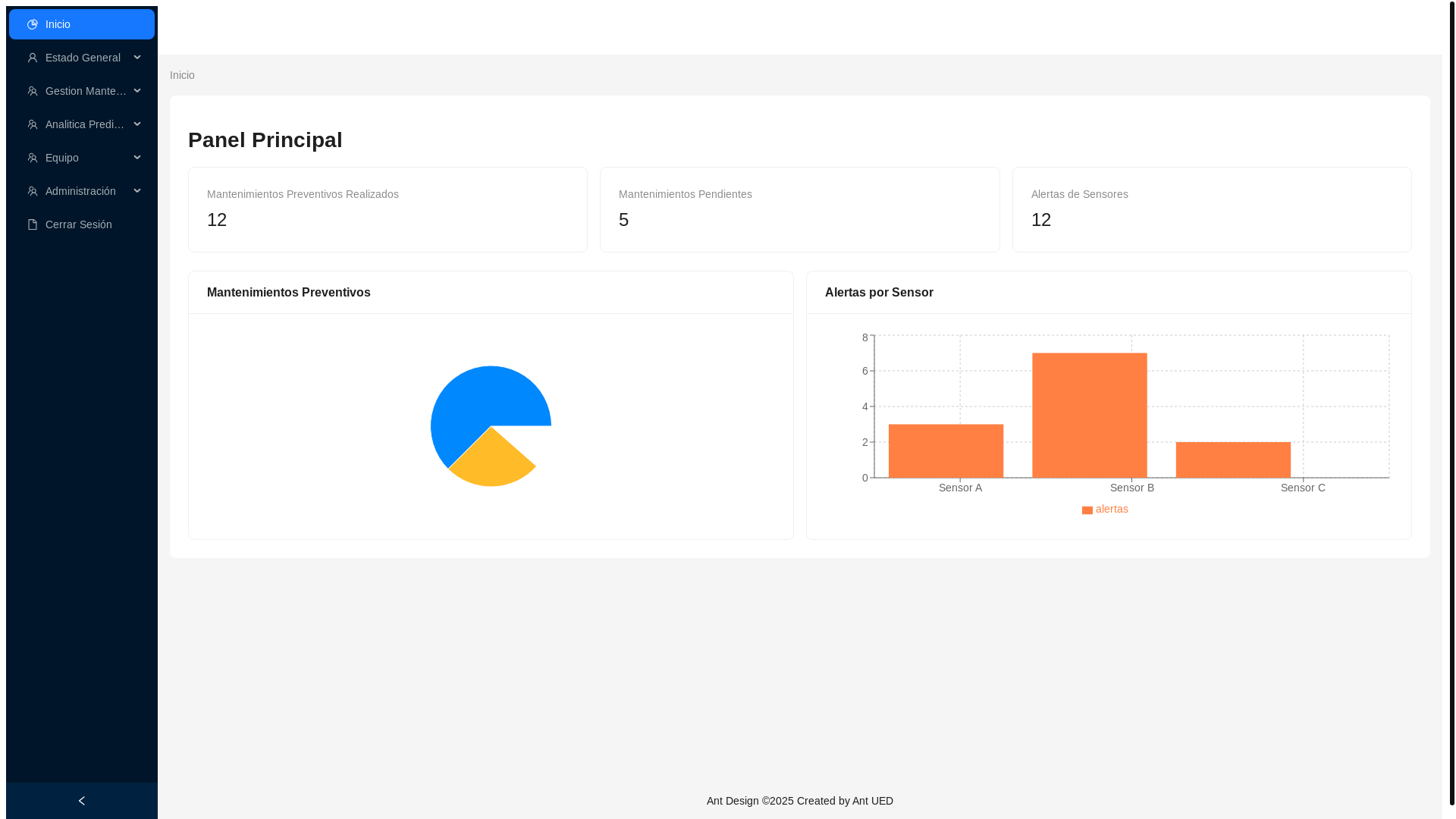Screen dimensions: 1456x819
Task: Expand the Analitica Predi… submenu chevron
Action: pyautogui.click(x=137, y=124)
